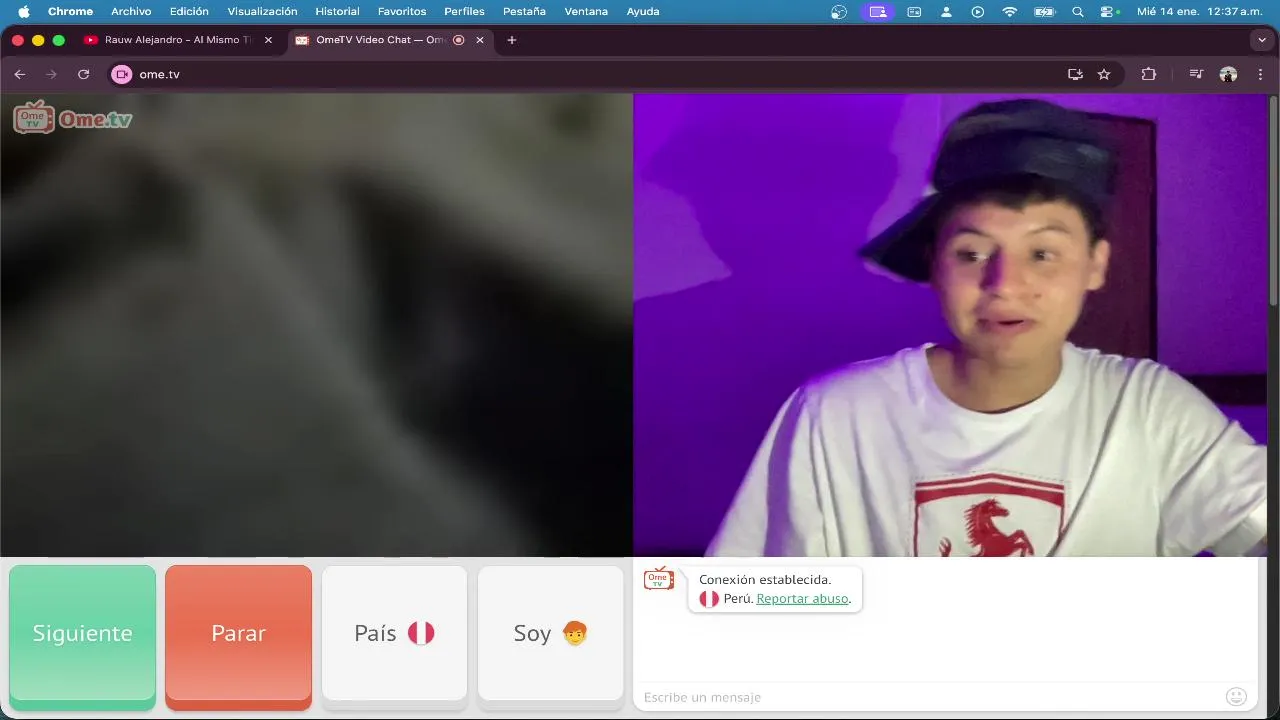Open the window-layout menu bar icon
Viewport: 1280px width, 720px height.
tap(914, 12)
